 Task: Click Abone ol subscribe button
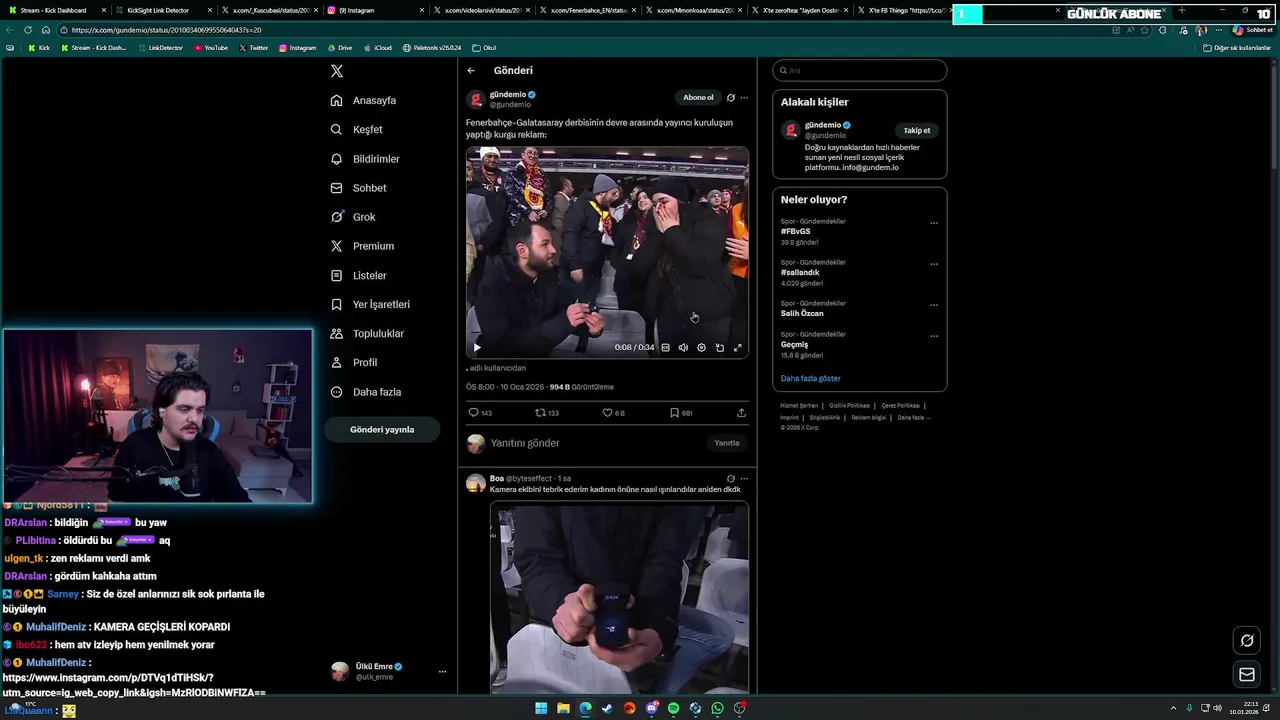[698, 97]
